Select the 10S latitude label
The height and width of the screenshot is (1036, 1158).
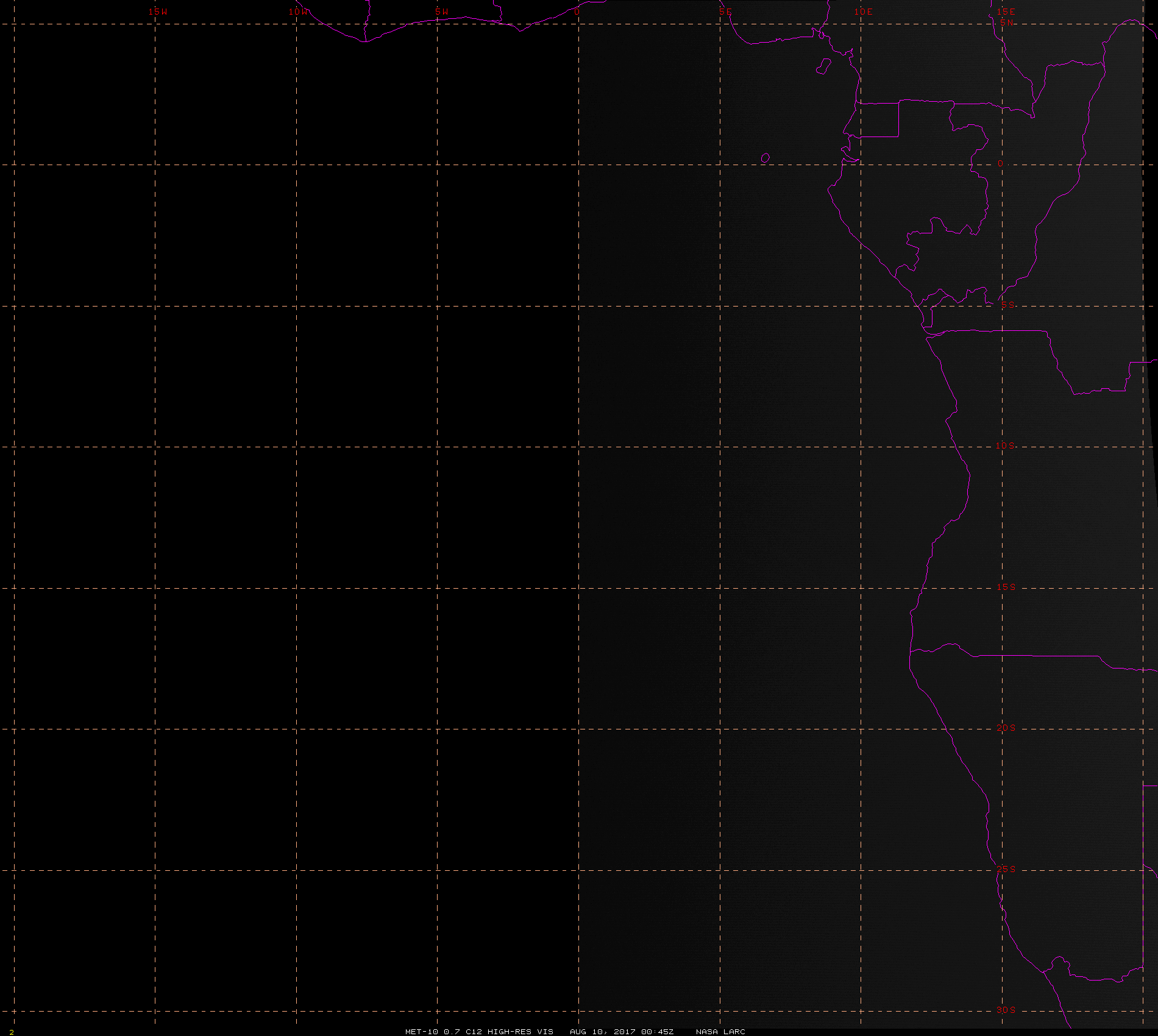coord(1006,445)
